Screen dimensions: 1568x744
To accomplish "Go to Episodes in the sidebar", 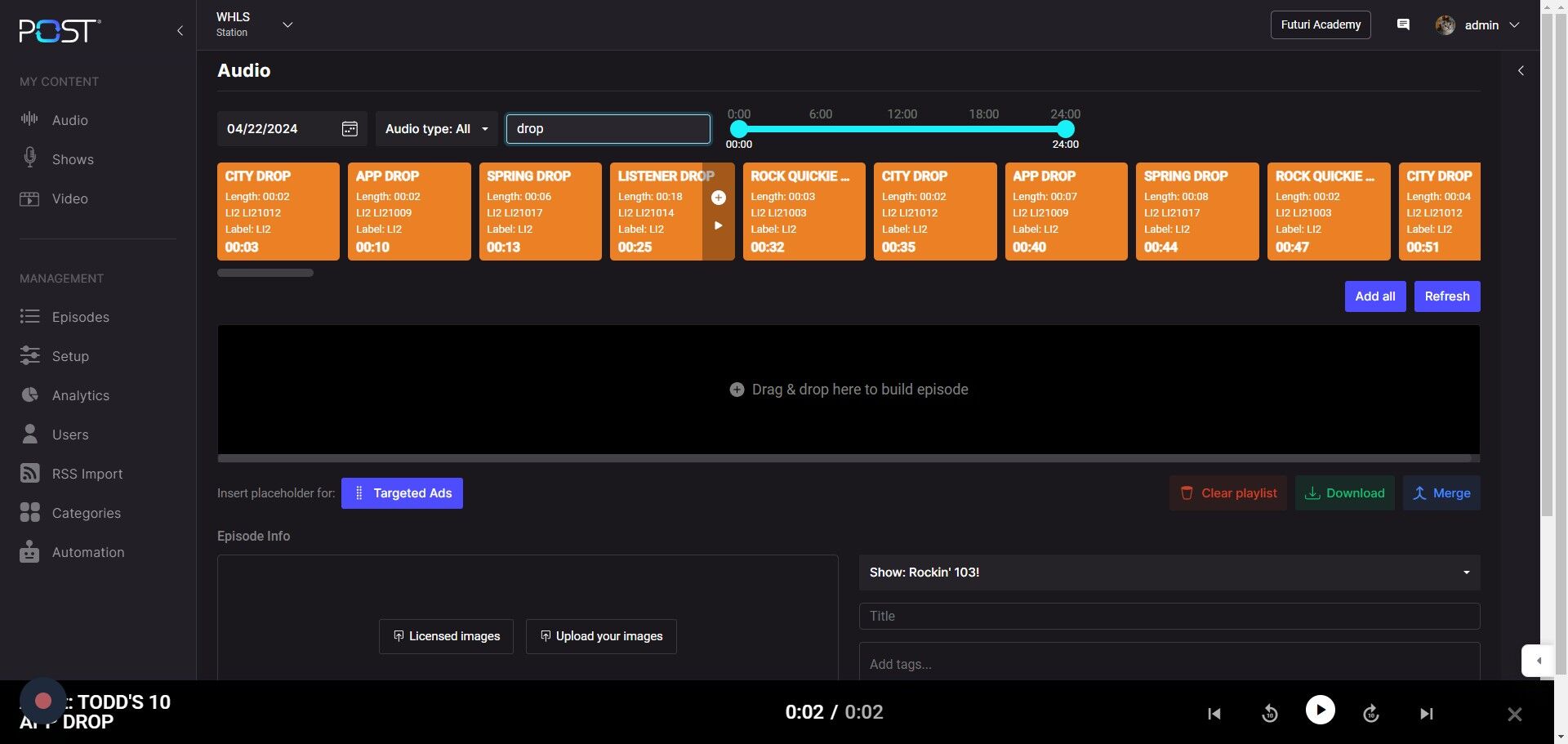I will (80, 317).
